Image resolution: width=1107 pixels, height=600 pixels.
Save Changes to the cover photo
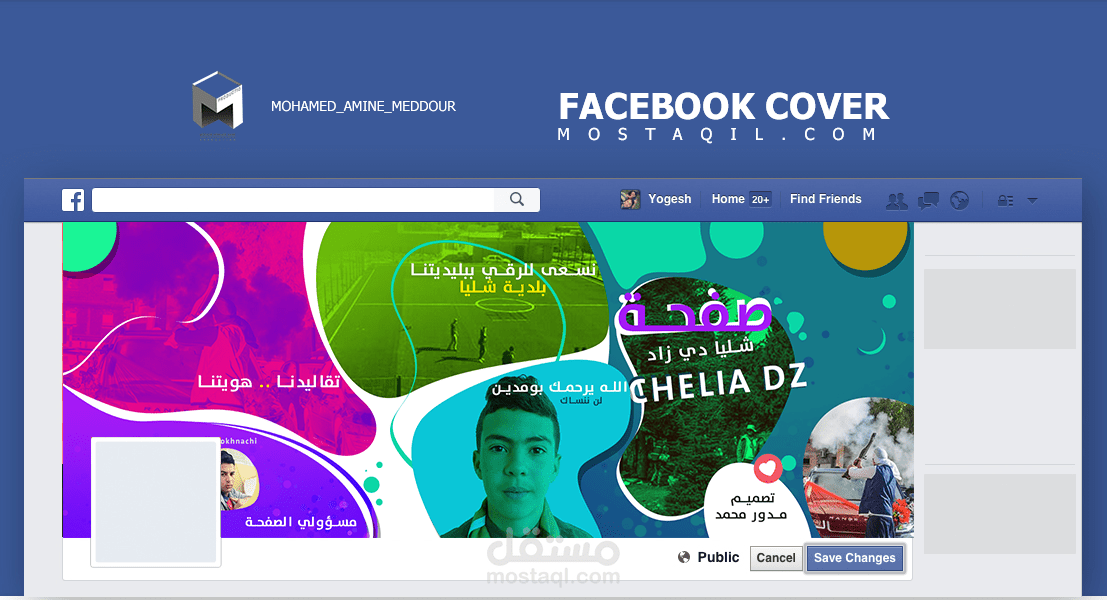(x=854, y=558)
